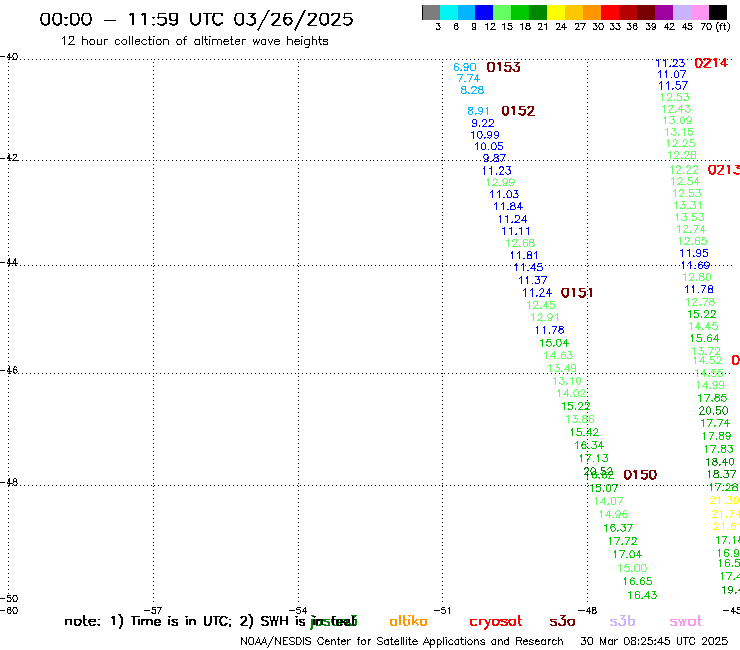
Task: Click the gray swatch in the color legend
Action: click(x=431, y=12)
